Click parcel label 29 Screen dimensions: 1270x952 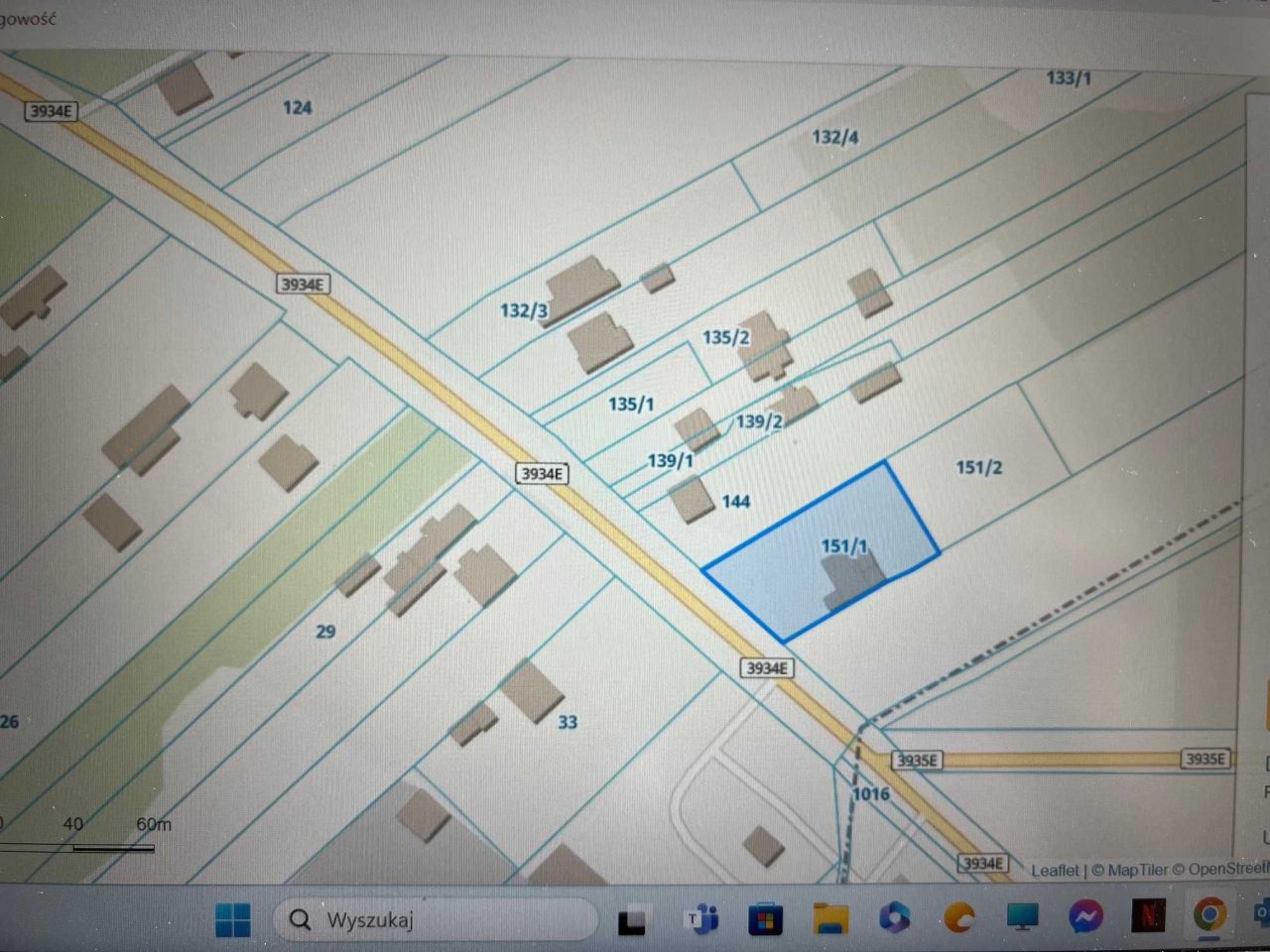coord(325,631)
